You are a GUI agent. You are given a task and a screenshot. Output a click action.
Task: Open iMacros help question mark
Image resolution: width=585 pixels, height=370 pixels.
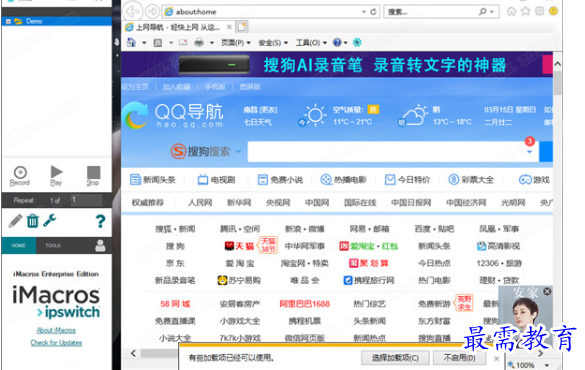point(100,221)
